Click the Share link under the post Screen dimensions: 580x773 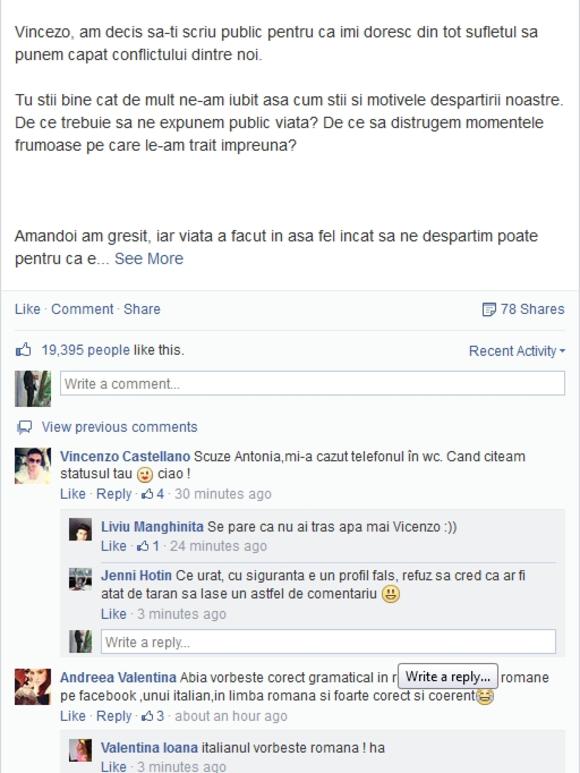coord(142,309)
